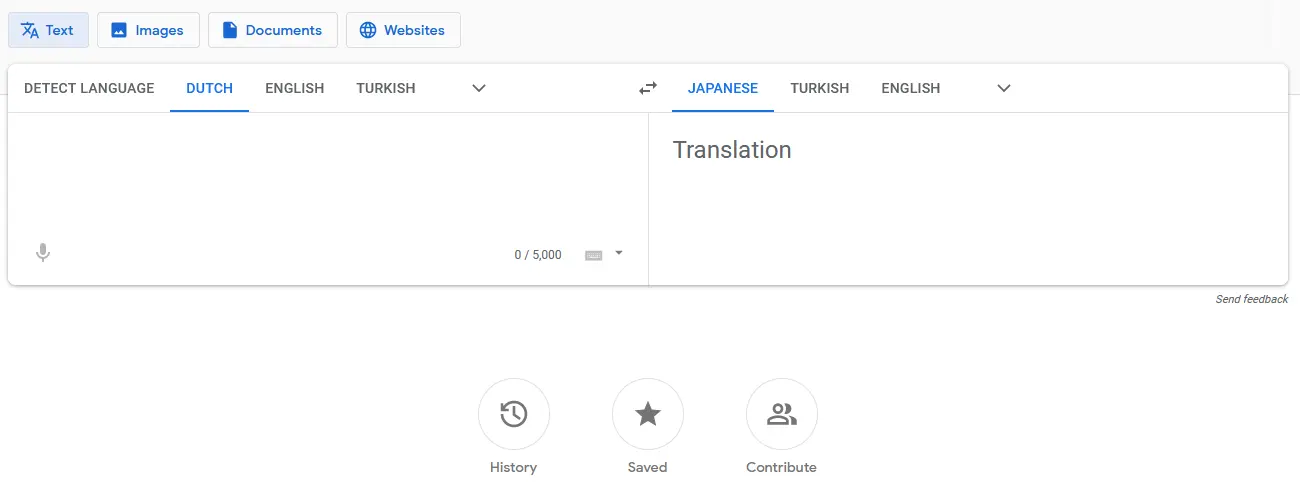Open the Documents translation mode
This screenshot has height=487, width=1300.
(x=273, y=30)
